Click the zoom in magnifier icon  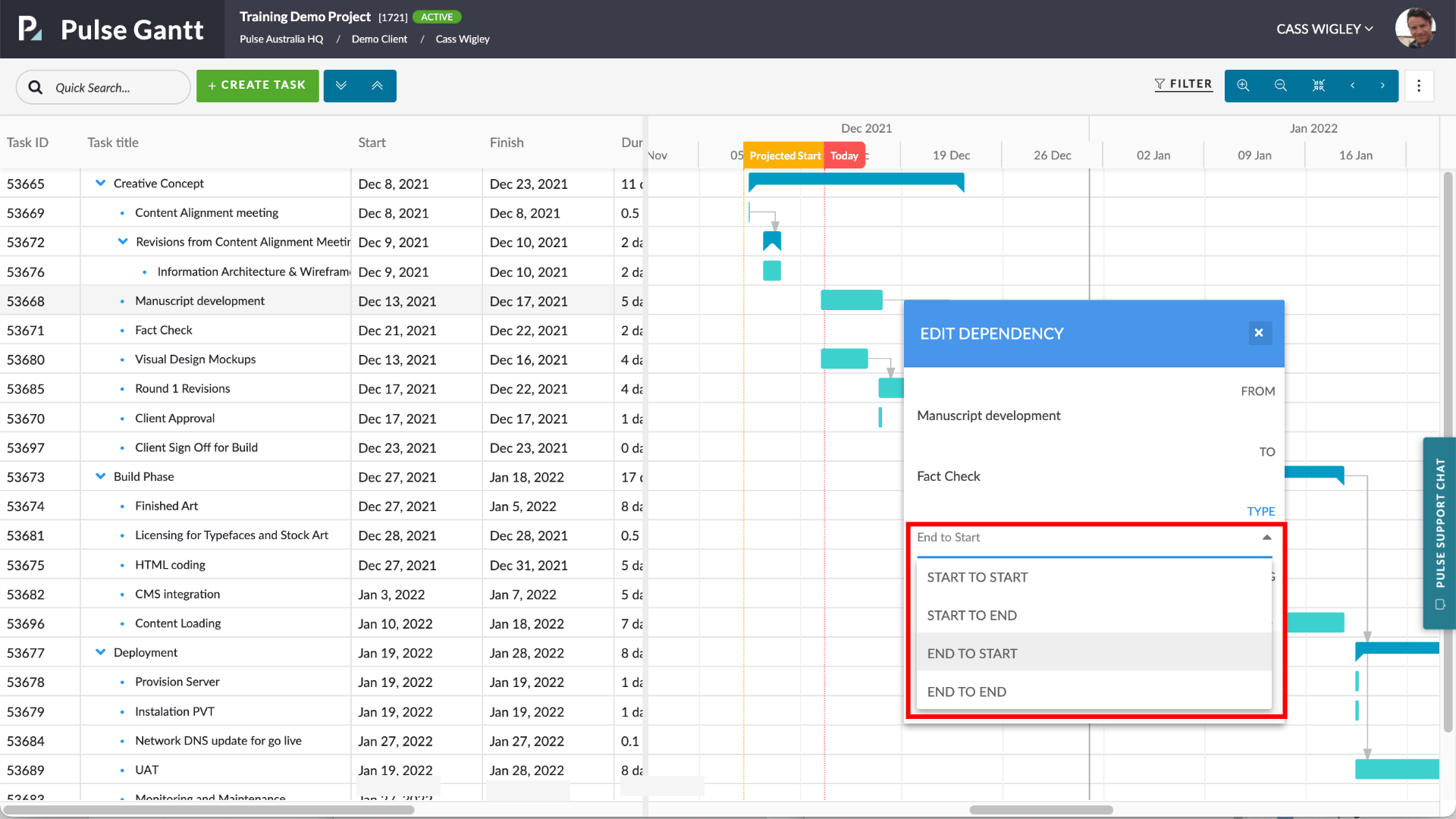(1243, 86)
